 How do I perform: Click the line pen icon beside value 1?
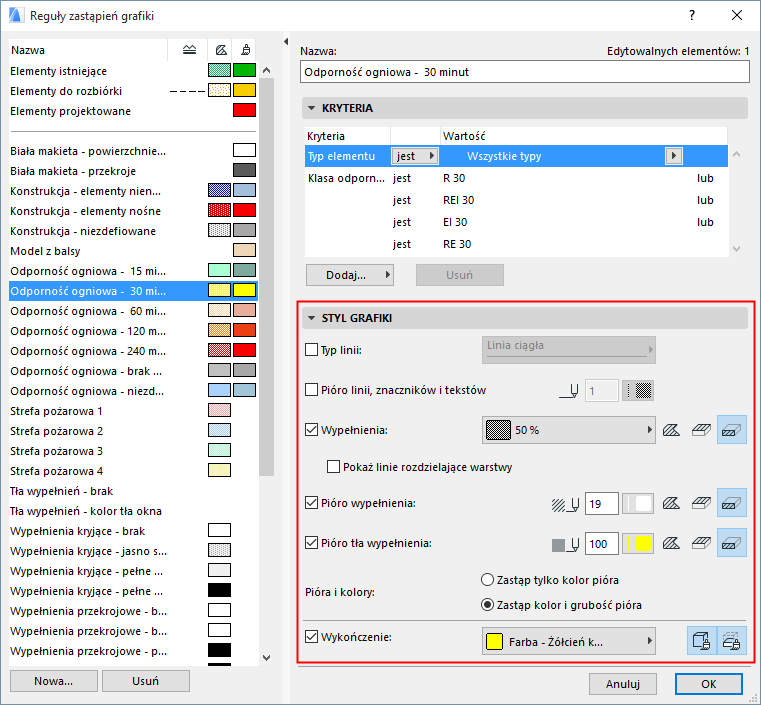click(x=569, y=391)
